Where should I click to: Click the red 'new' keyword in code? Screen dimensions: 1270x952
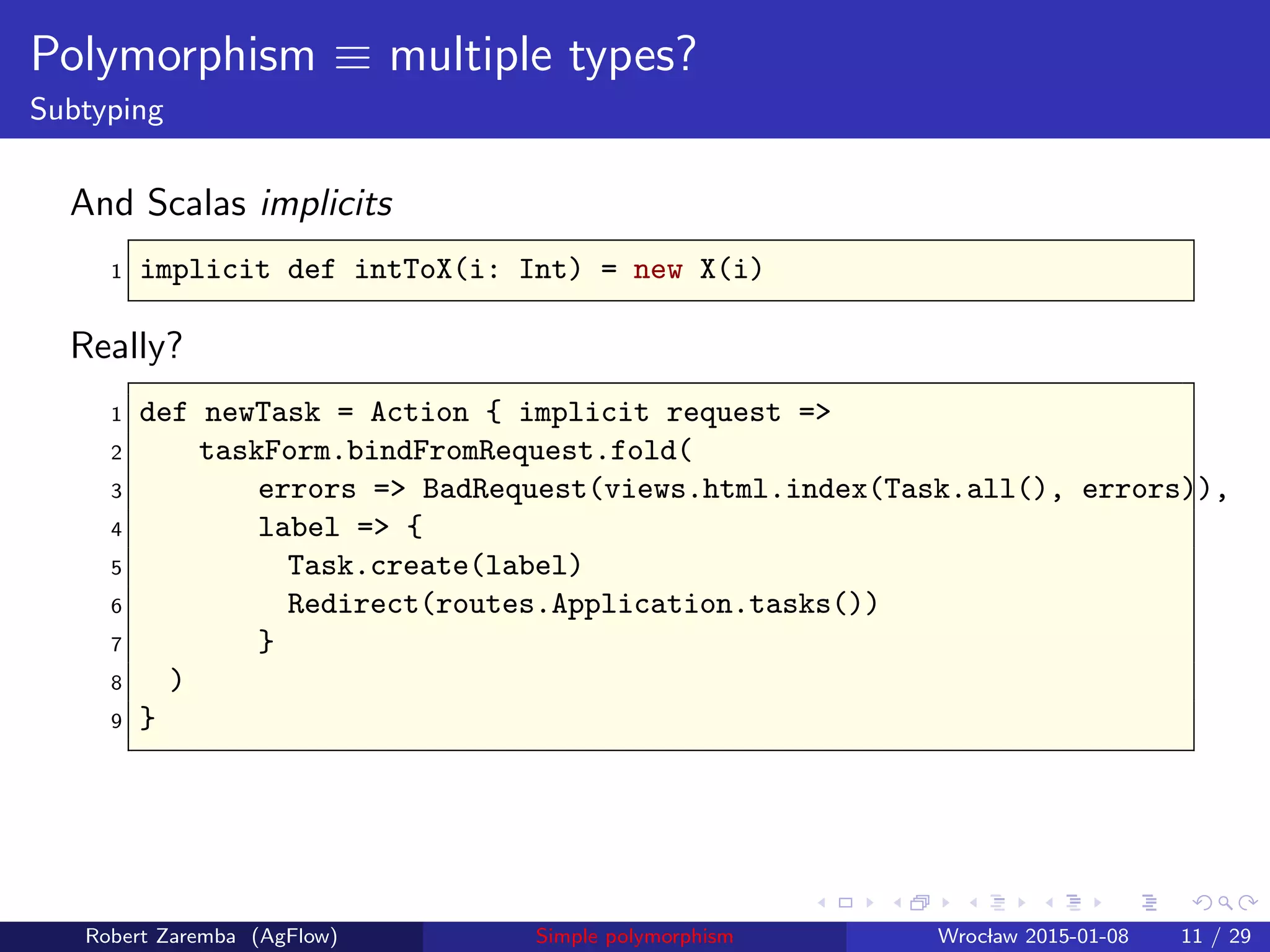point(657,271)
